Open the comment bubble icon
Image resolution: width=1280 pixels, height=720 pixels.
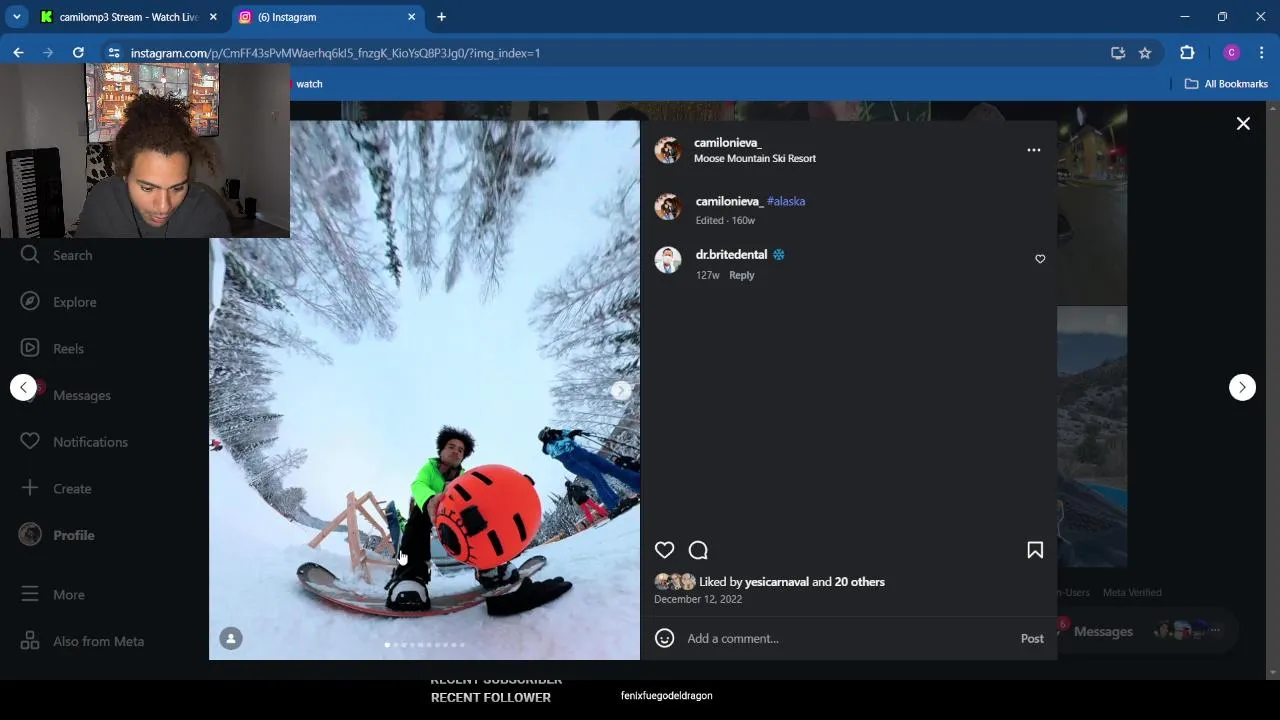coord(698,550)
